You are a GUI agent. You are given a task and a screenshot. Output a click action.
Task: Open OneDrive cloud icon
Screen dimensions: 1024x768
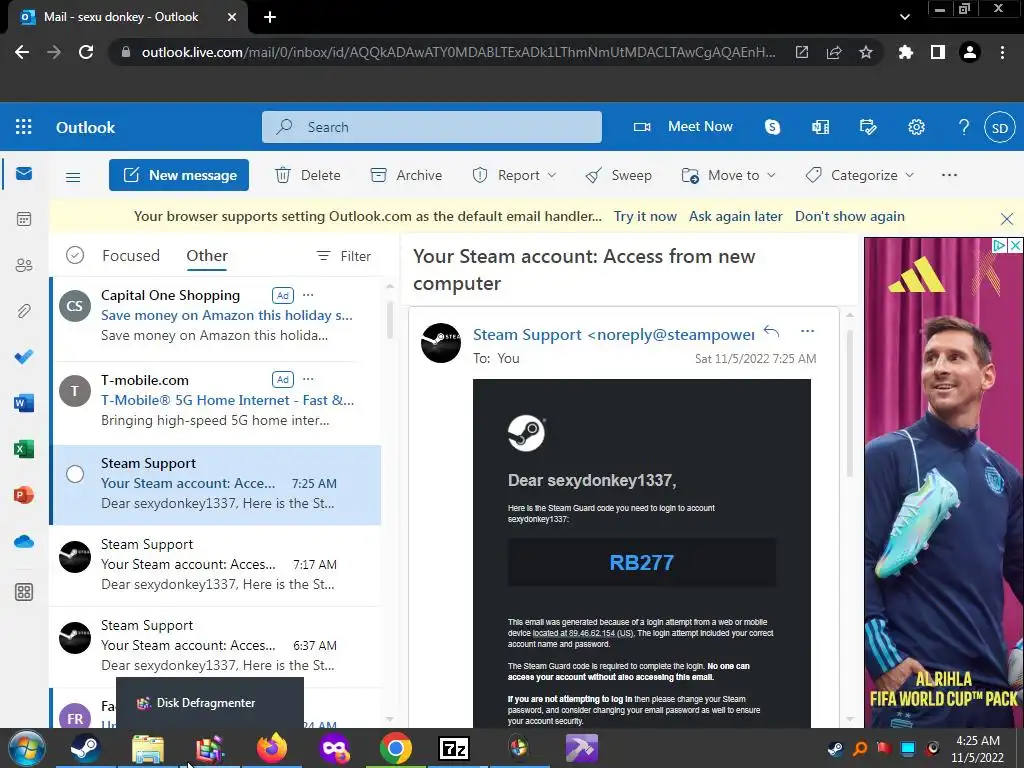[24, 541]
